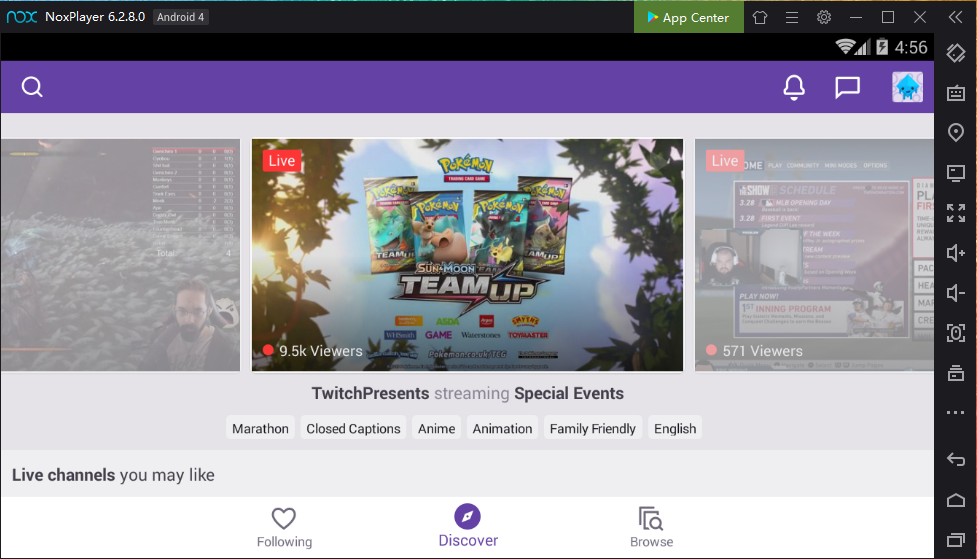Open TwitchPresents channel name
The height and width of the screenshot is (559, 977).
370,394
